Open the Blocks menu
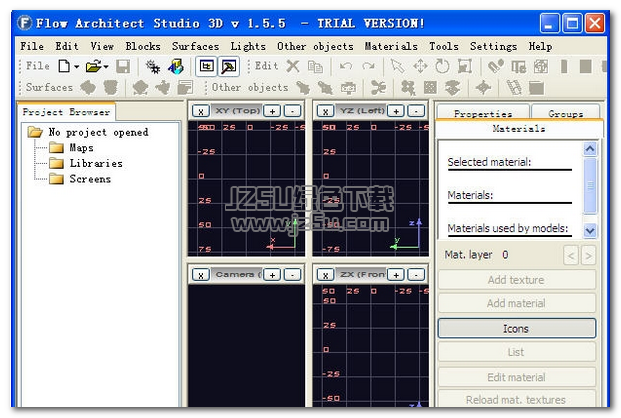The height and width of the screenshot is (418, 621). click(x=143, y=46)
